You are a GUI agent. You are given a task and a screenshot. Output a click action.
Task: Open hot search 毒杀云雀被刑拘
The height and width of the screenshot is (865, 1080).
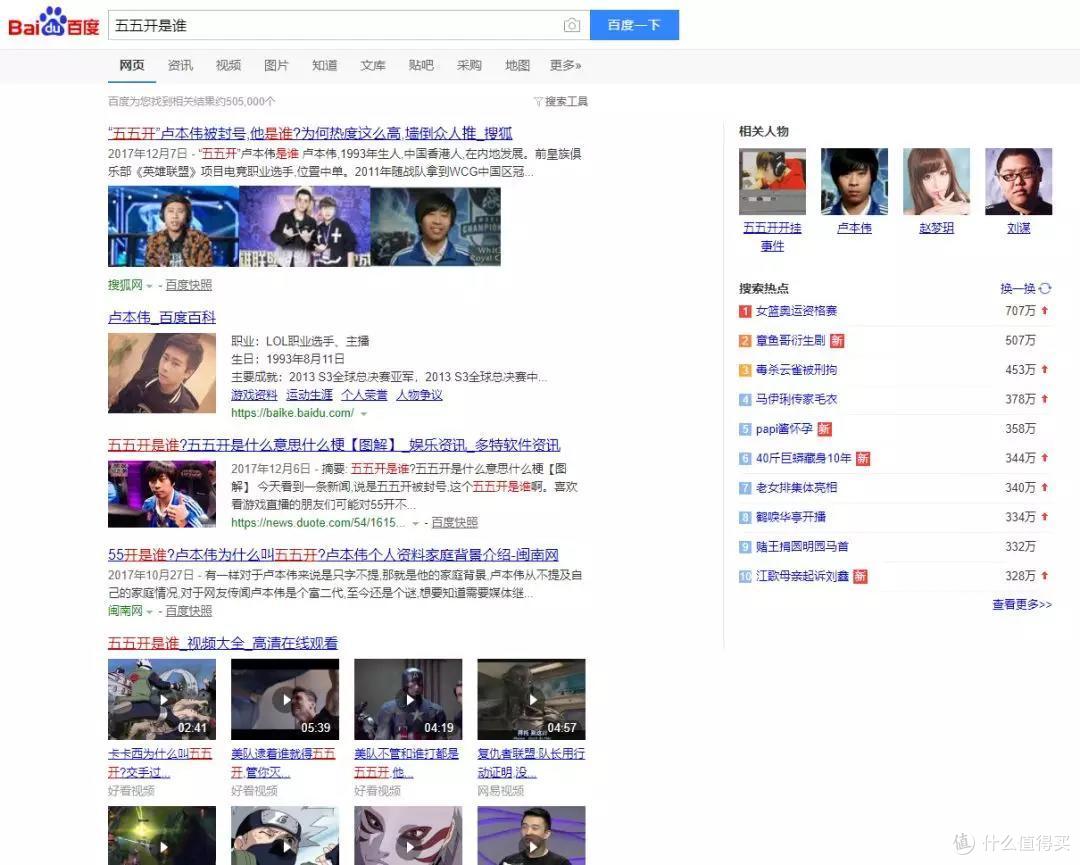(x=796, y=370)
